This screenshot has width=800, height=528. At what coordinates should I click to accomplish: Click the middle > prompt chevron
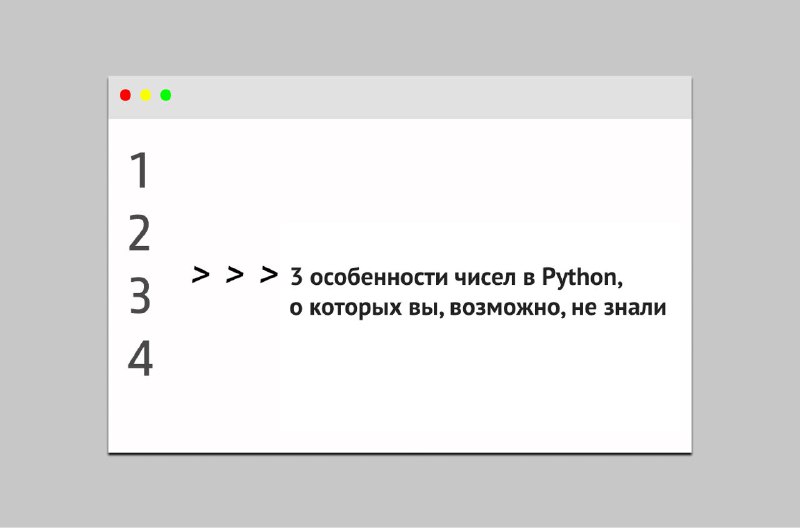point(235,274)
